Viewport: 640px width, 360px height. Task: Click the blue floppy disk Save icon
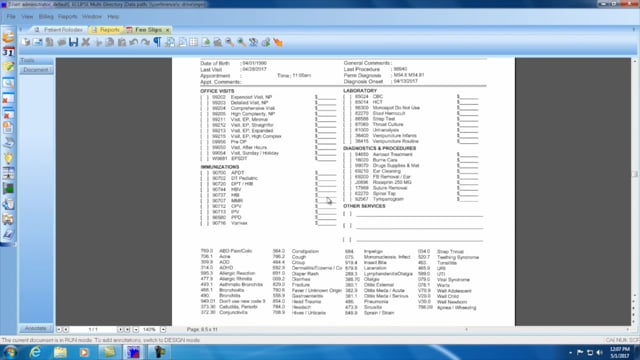pyautogui.click(x=73, y=42)
